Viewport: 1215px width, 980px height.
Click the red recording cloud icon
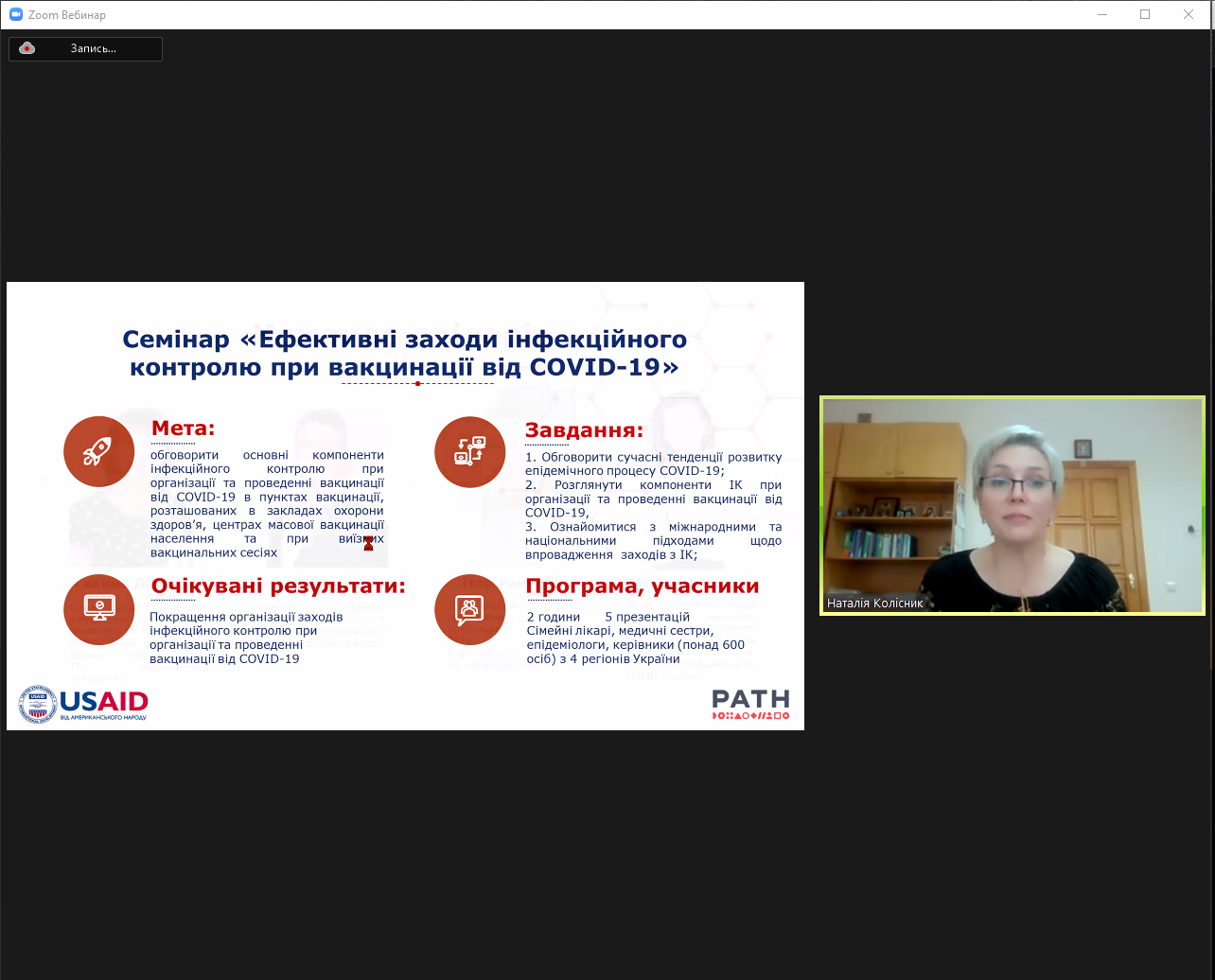27,48
